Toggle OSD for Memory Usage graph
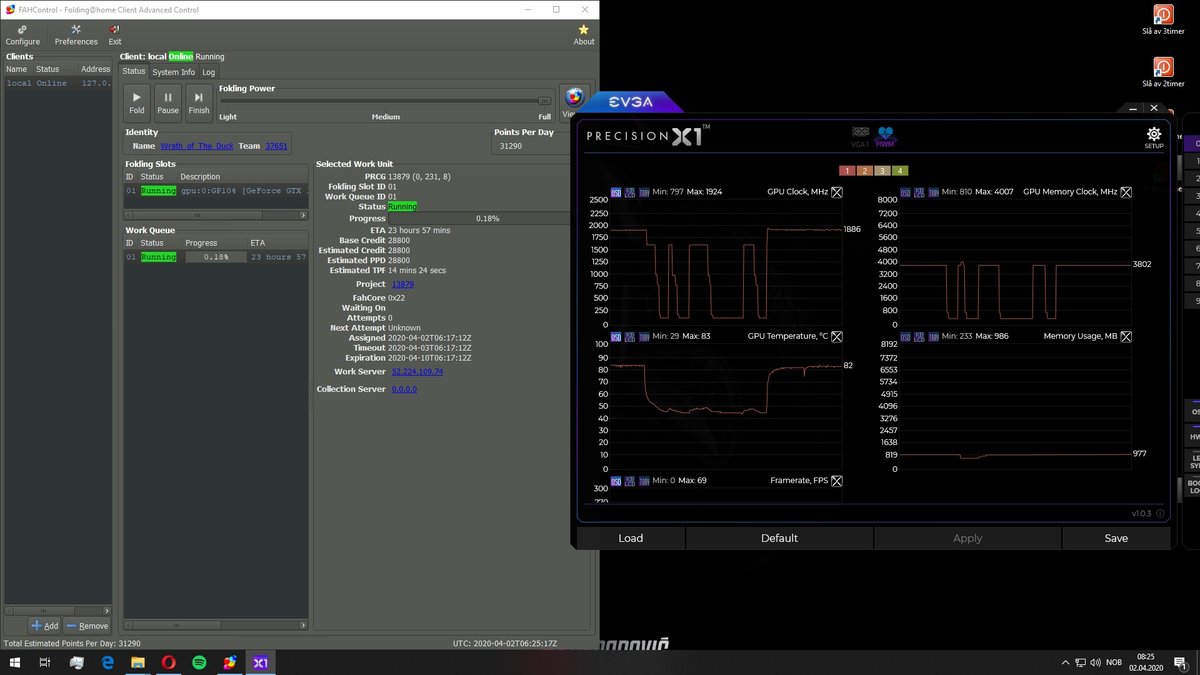The width and height of the screenshot is (1200, 675). 905,337
